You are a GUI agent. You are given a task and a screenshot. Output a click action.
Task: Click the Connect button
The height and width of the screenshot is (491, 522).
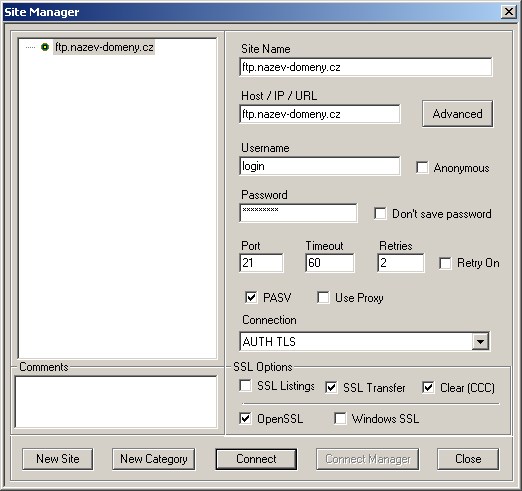(x=256, y=459)
